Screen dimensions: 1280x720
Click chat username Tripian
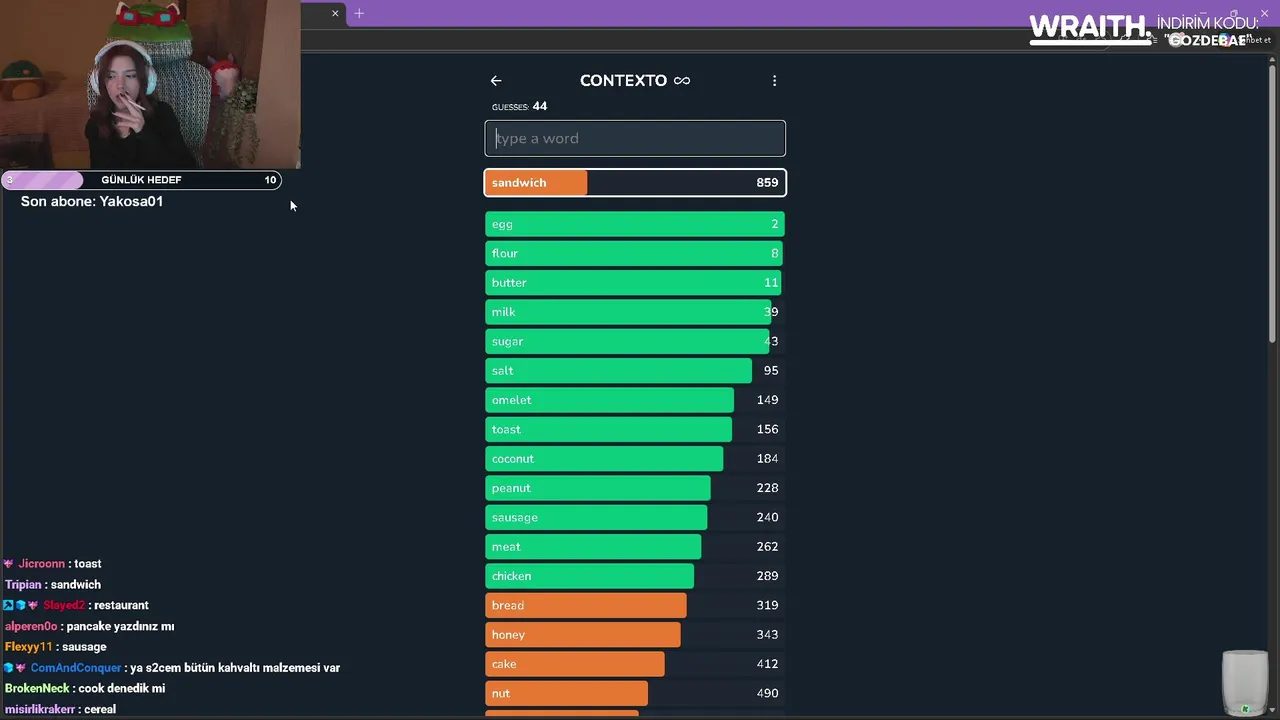[23, 585]
